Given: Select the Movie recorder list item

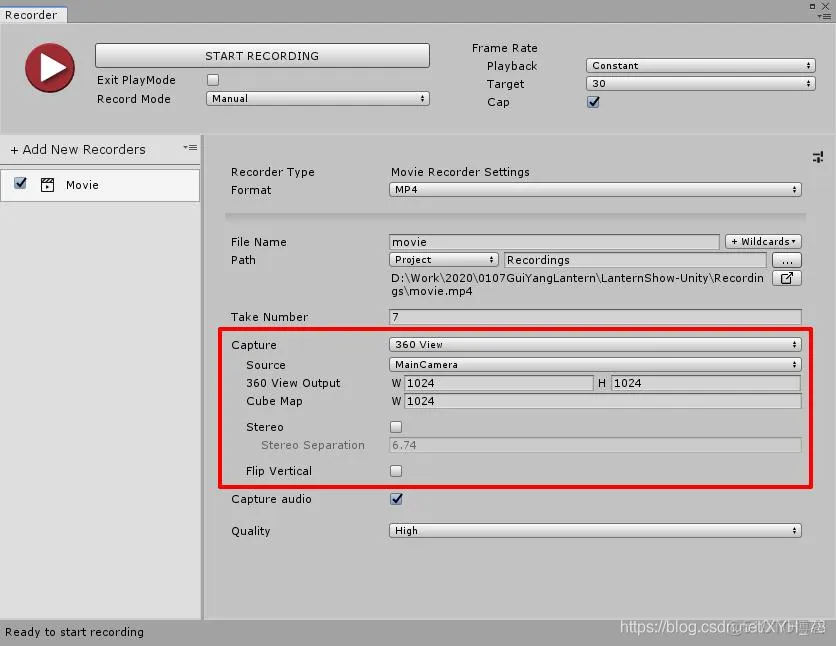Looking at the screenshot, I should [100, 185].
